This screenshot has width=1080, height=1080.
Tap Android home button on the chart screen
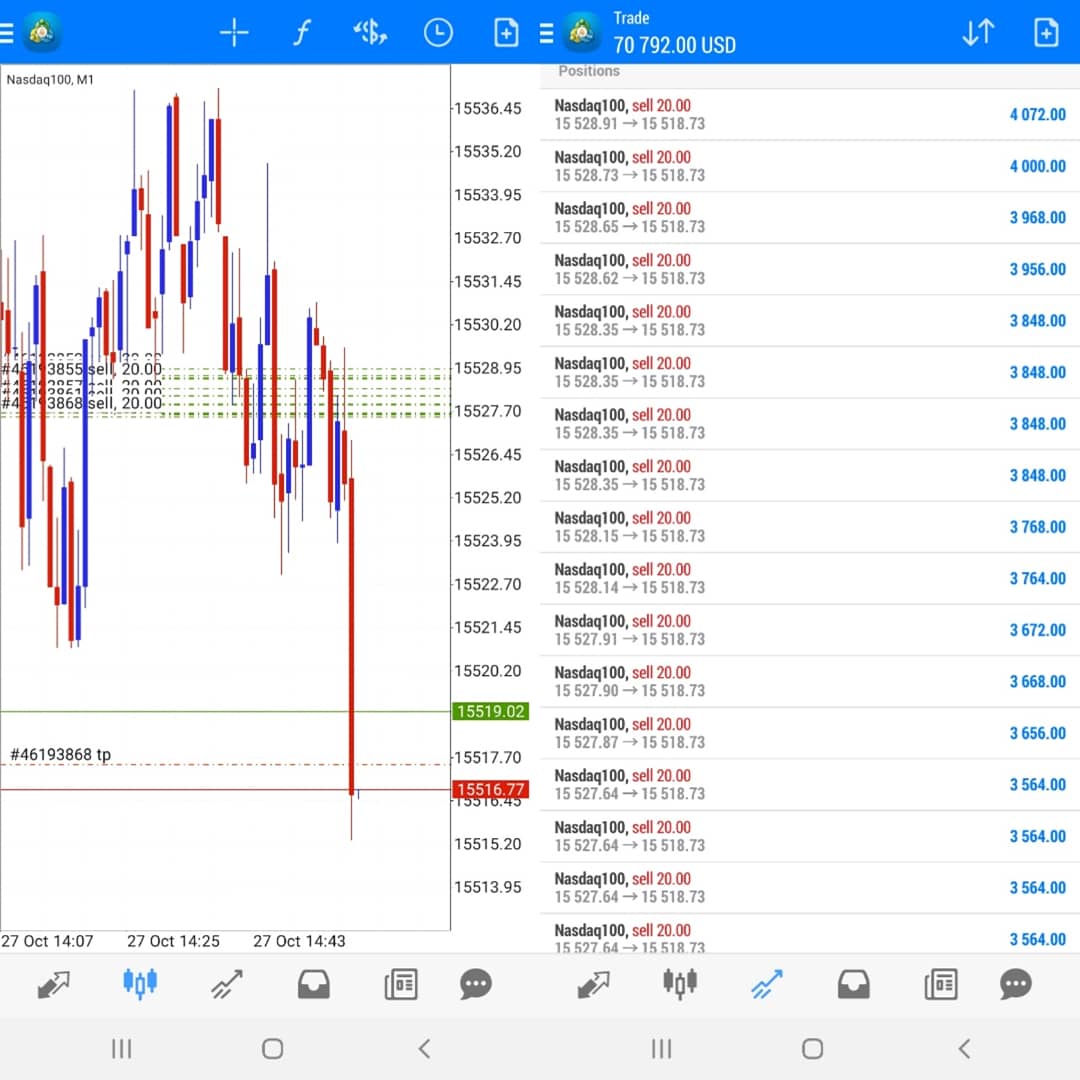pos(273,1049)
